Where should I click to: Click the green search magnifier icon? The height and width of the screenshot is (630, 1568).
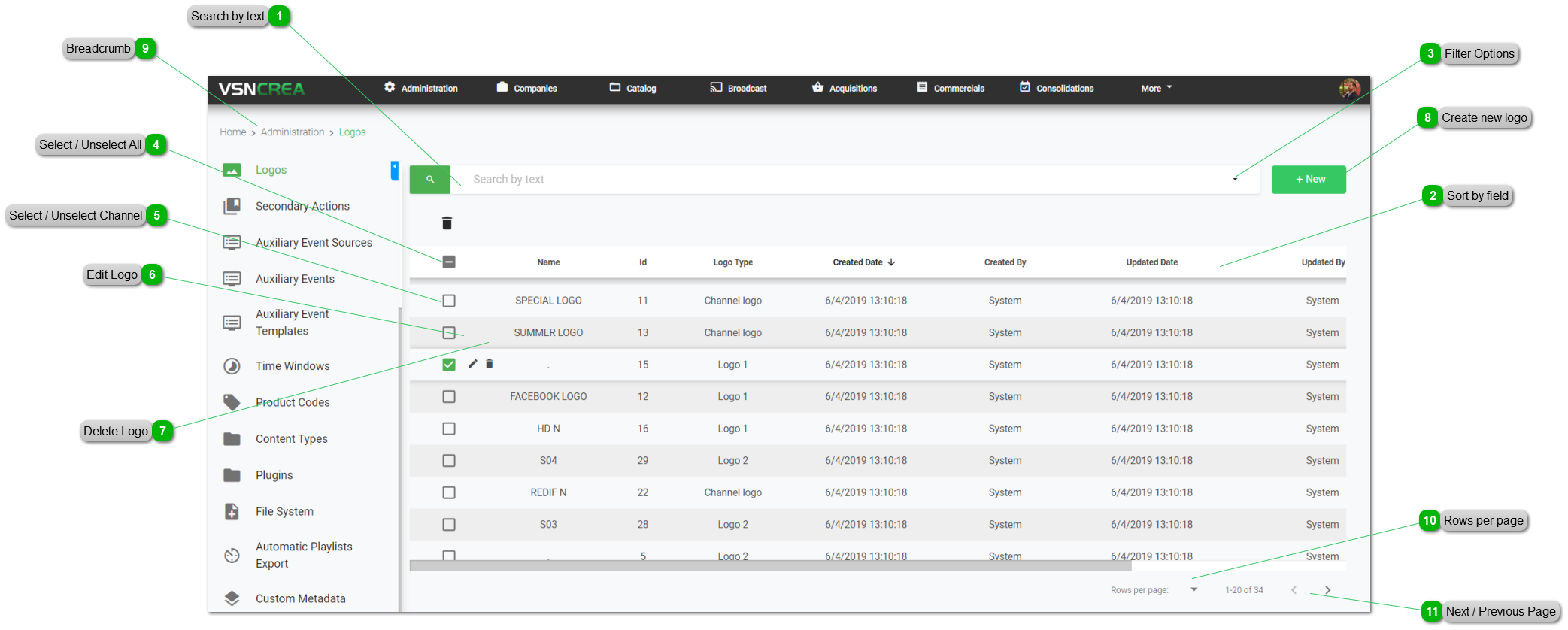429,180
